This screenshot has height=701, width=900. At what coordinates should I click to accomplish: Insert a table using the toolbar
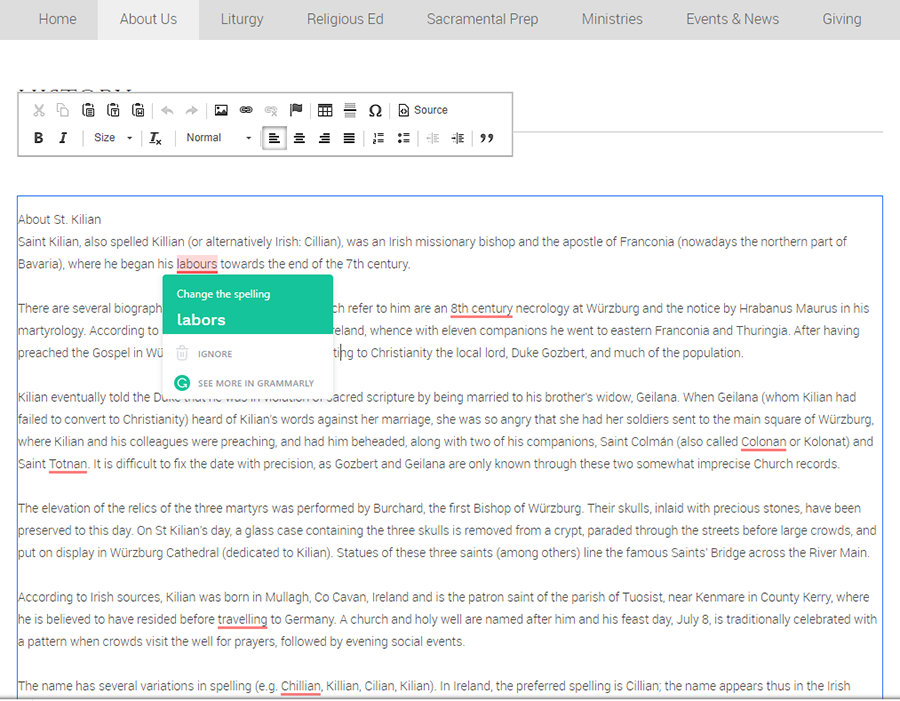pyautogui.click(x=325, y=110)
